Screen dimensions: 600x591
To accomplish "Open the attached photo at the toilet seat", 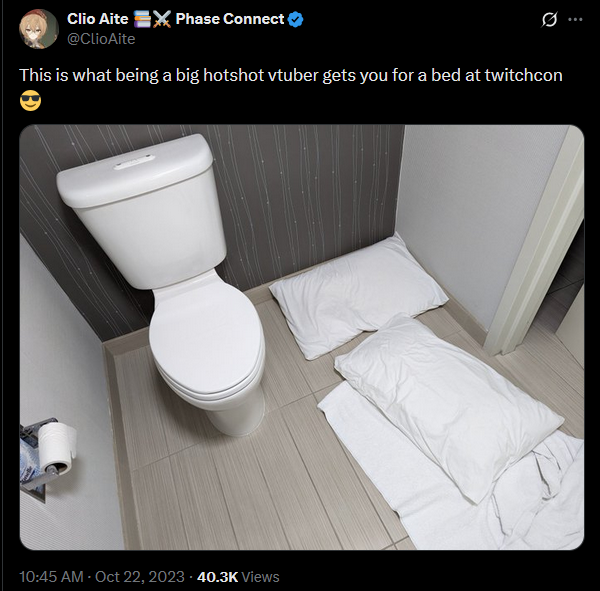I will 207,337.
